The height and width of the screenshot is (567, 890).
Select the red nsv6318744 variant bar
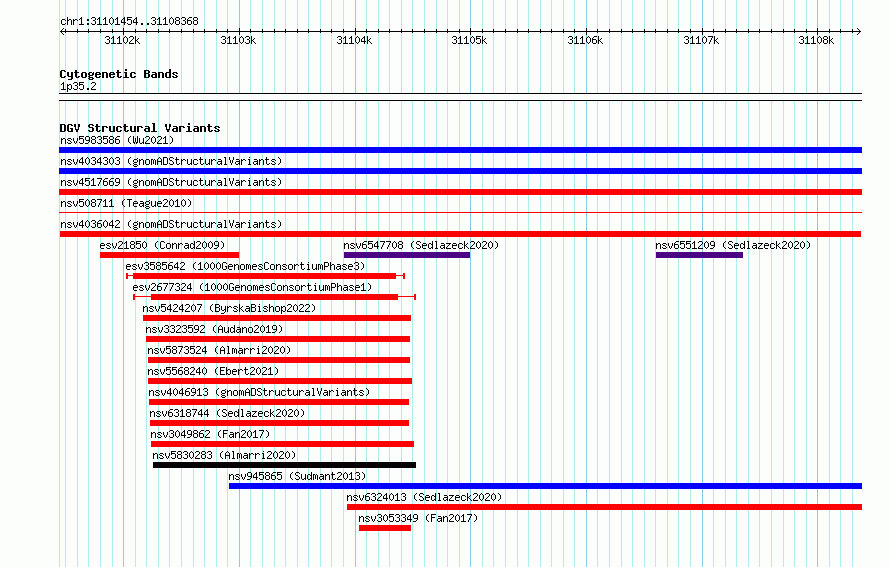pos(279,423)
